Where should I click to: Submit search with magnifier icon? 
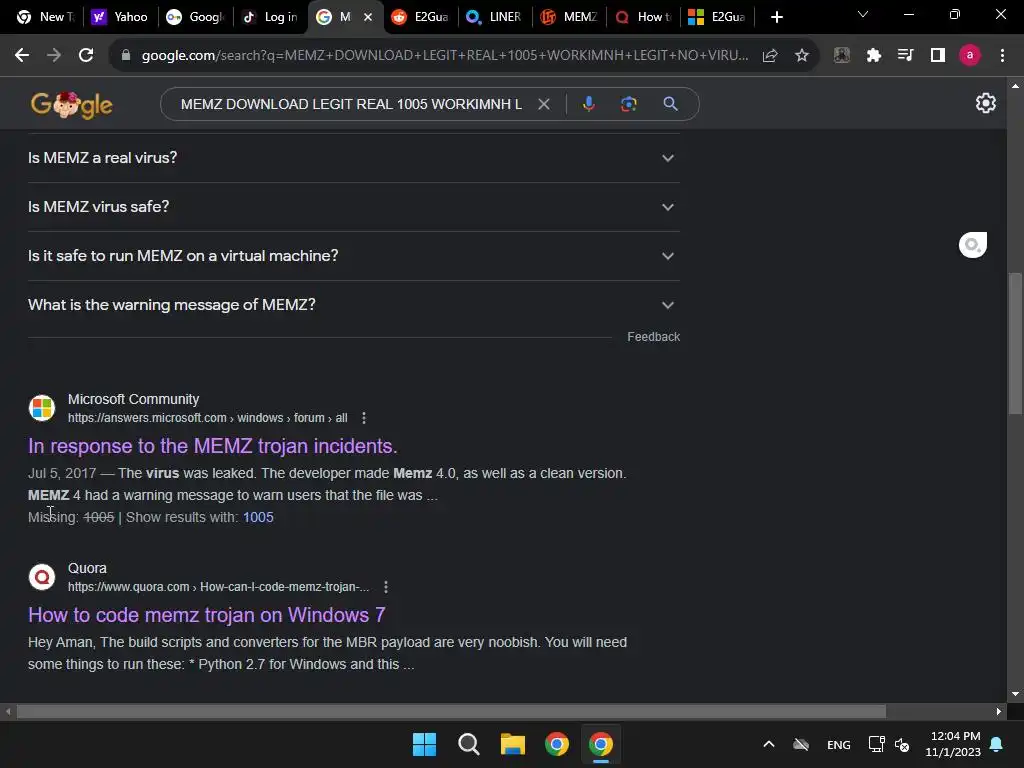click(x=670, y=104)
